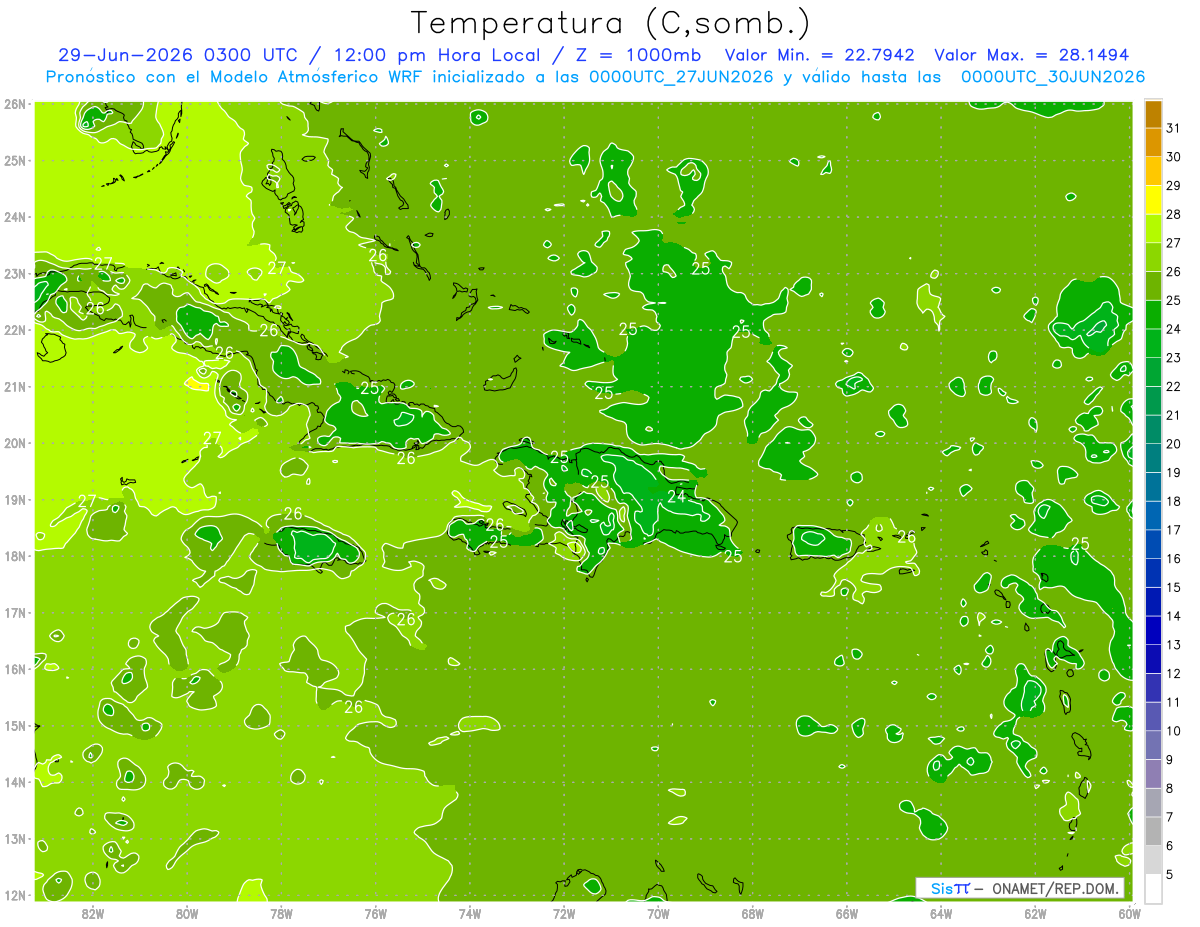Click the title "Temperatura (C,somb.)"
The width and height of the screenshot is (1200, 927).
(611, 23)
